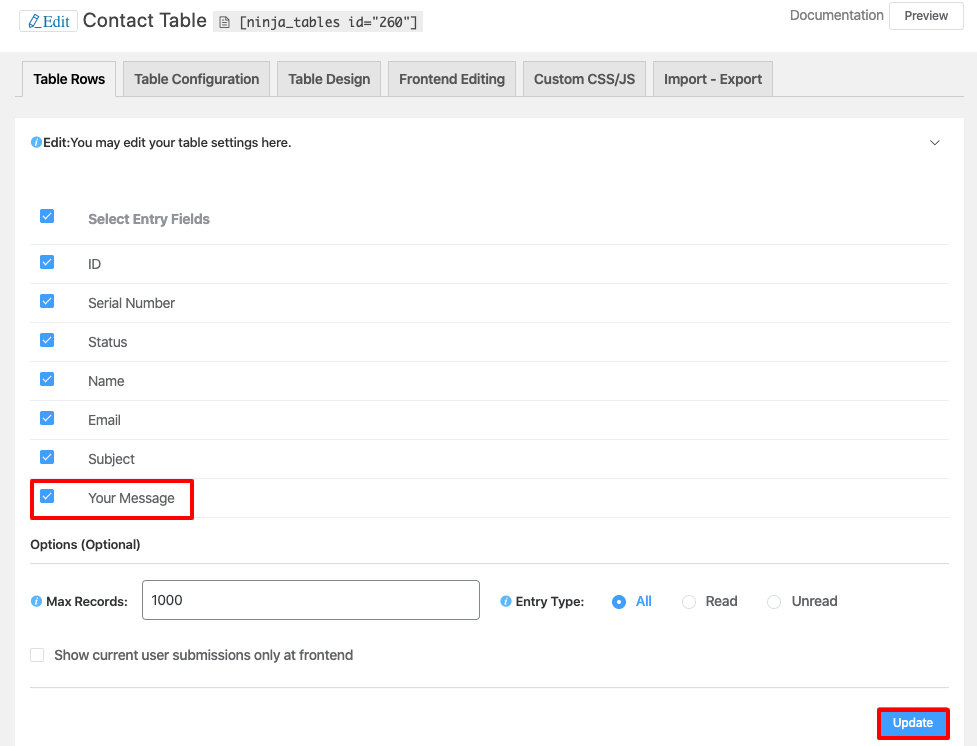Open the Documentation link
The height and width of the screenshot is (746, 977).
[836, 15]
